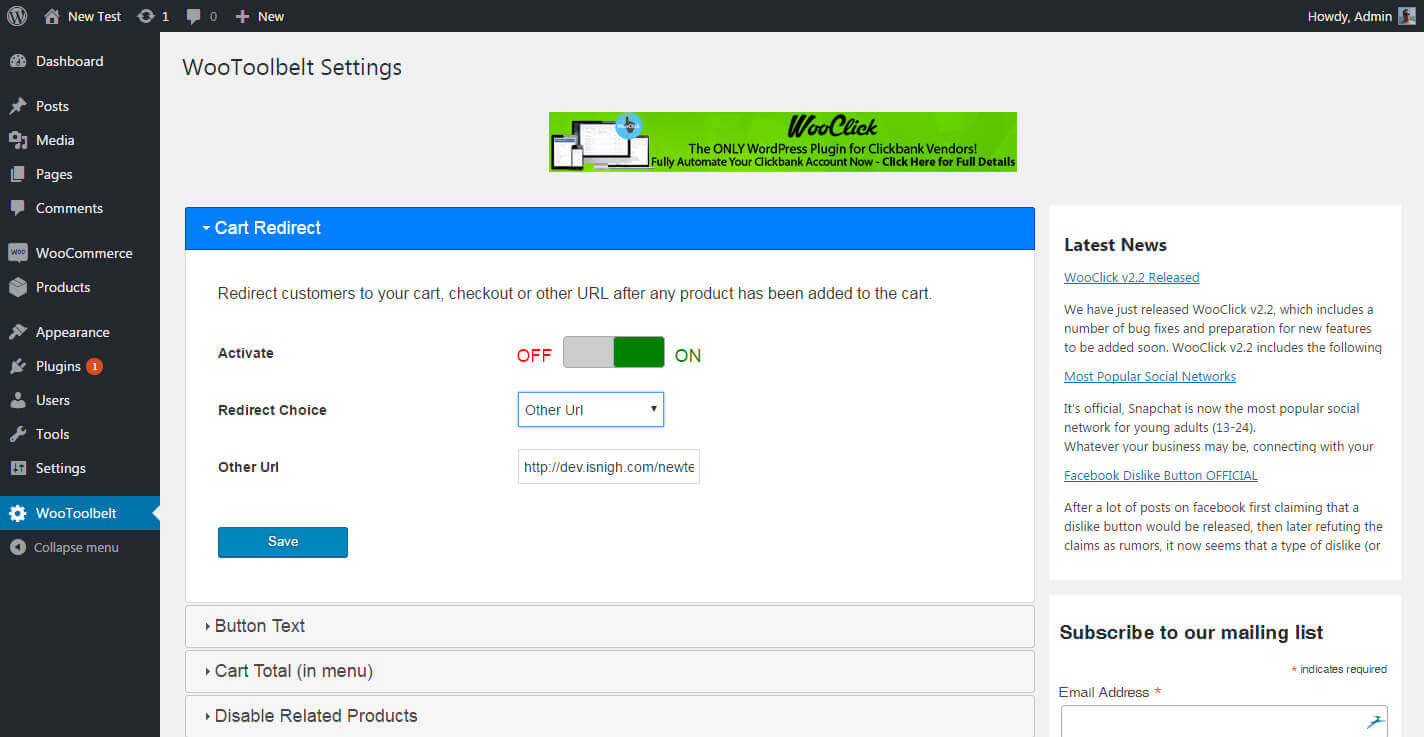This screenshot has width=1424, height=737.
Task: Click the Email Address input field
Action: click(1224, 722)
